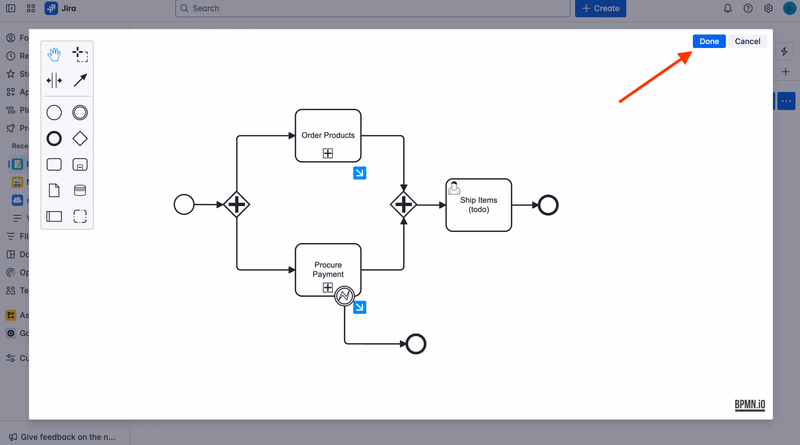800x445 pixels.
Task: Create a group from the palette
Action: [80, 216]
